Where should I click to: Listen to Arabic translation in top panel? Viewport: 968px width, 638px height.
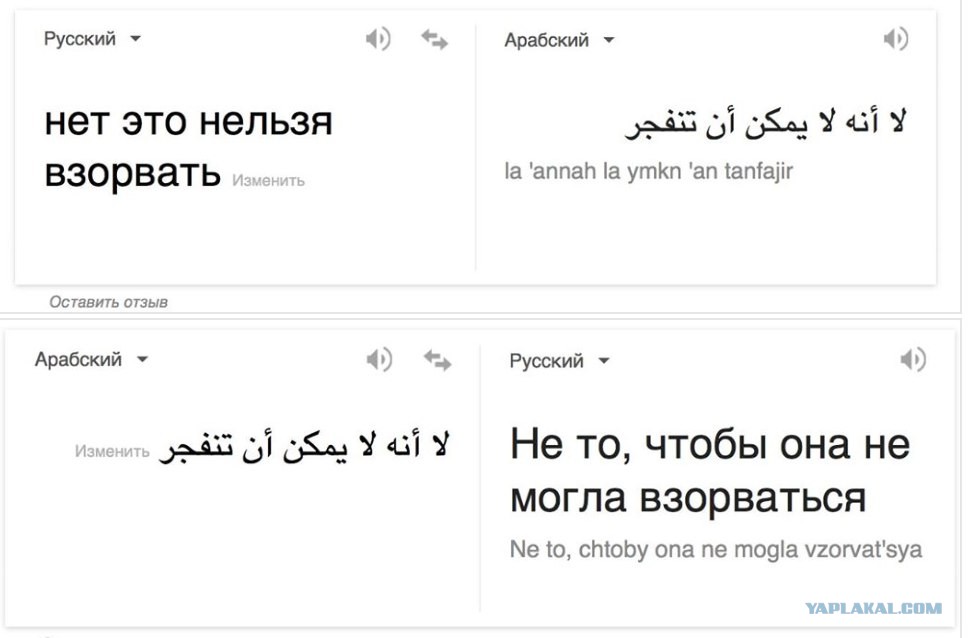pos(896,39)
